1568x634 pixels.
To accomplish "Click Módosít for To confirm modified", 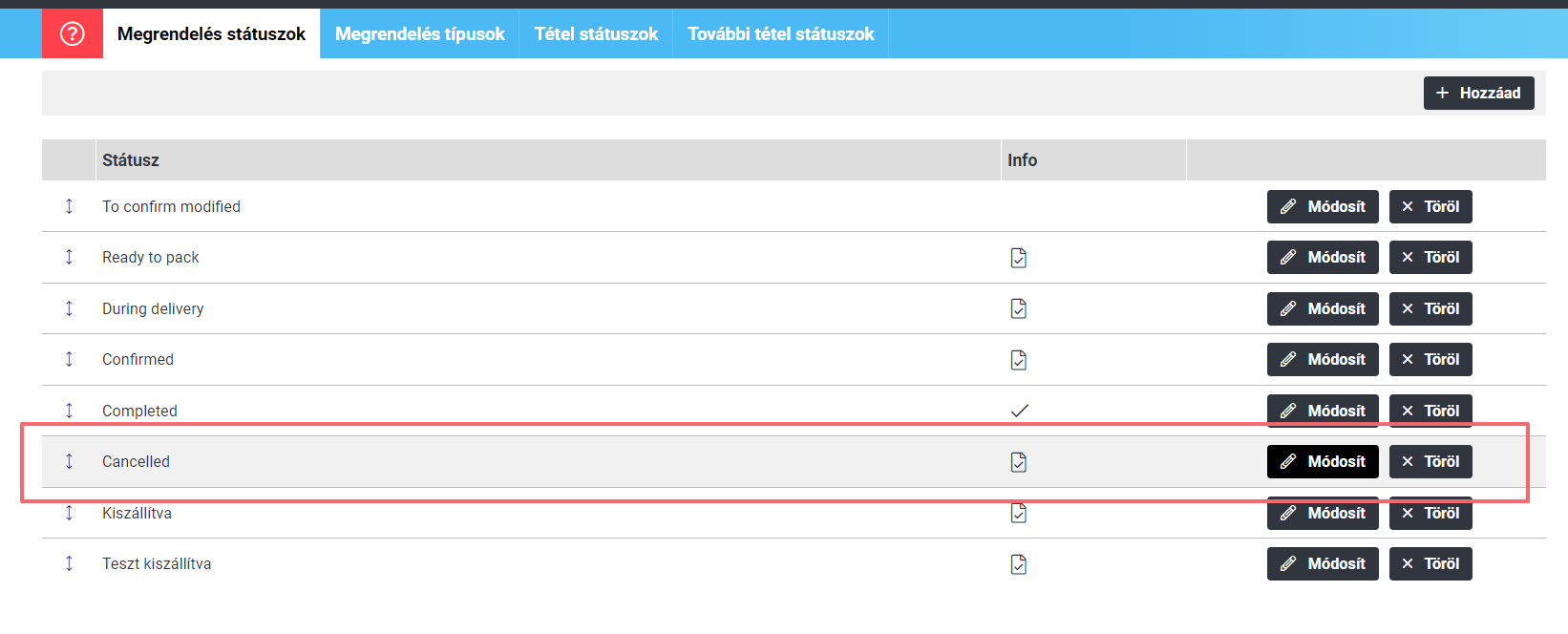I will 1323,206.
